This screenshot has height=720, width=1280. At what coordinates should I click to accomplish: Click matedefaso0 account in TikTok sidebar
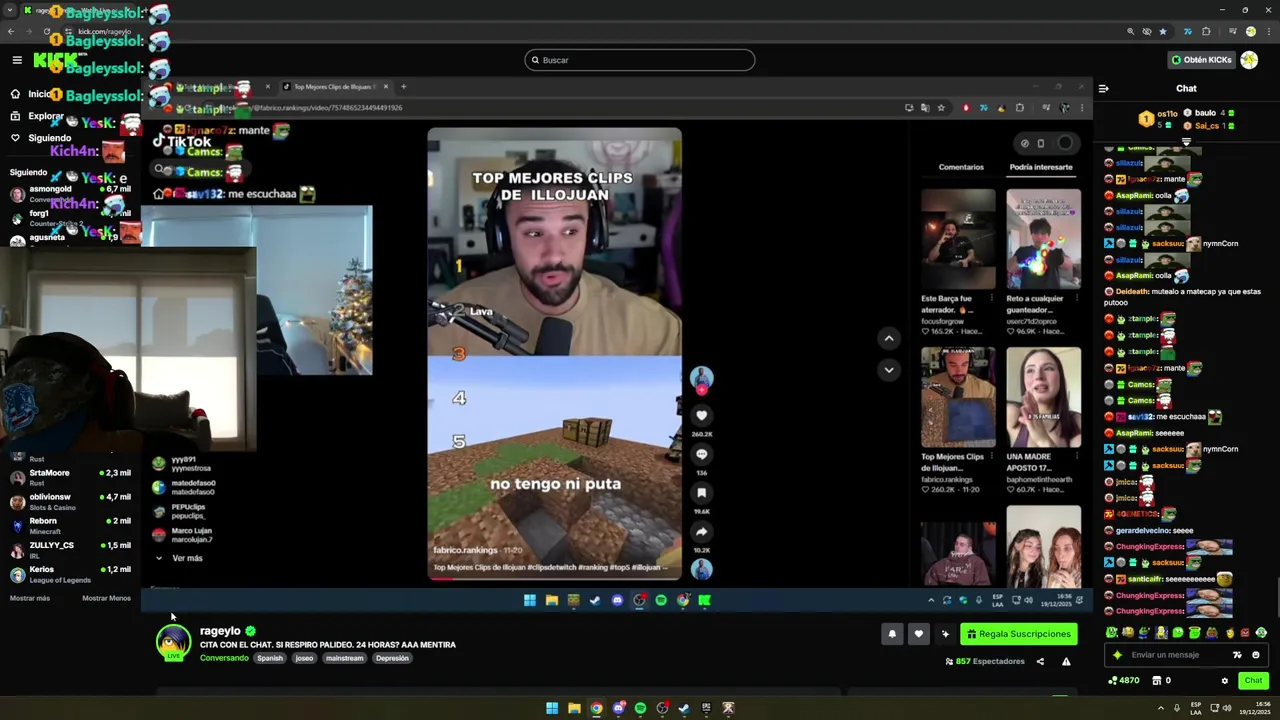(x=184, y=487)
